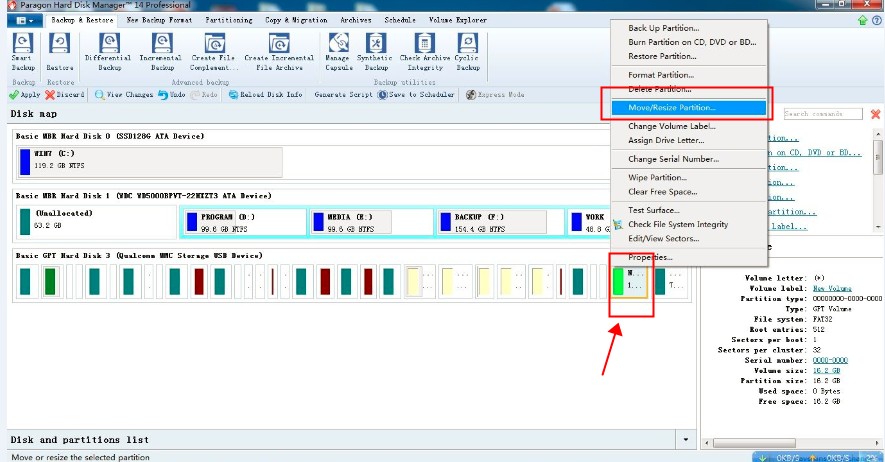Select the Unallocated 63.2 GB block
Image resolution: width=885 pixels, height=462 pixels.
pos(97,221)
